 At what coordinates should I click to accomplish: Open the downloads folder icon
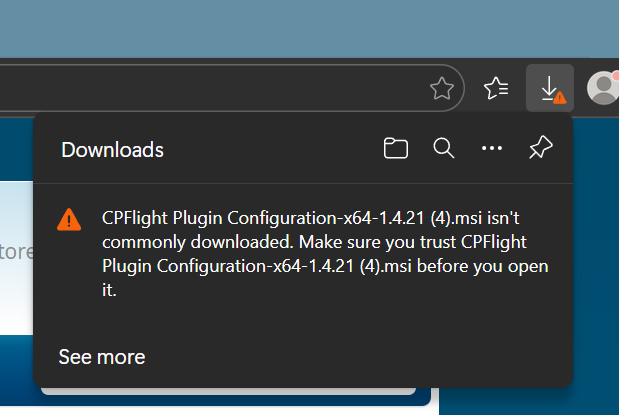pyautogui.click(x=396, y=149)
